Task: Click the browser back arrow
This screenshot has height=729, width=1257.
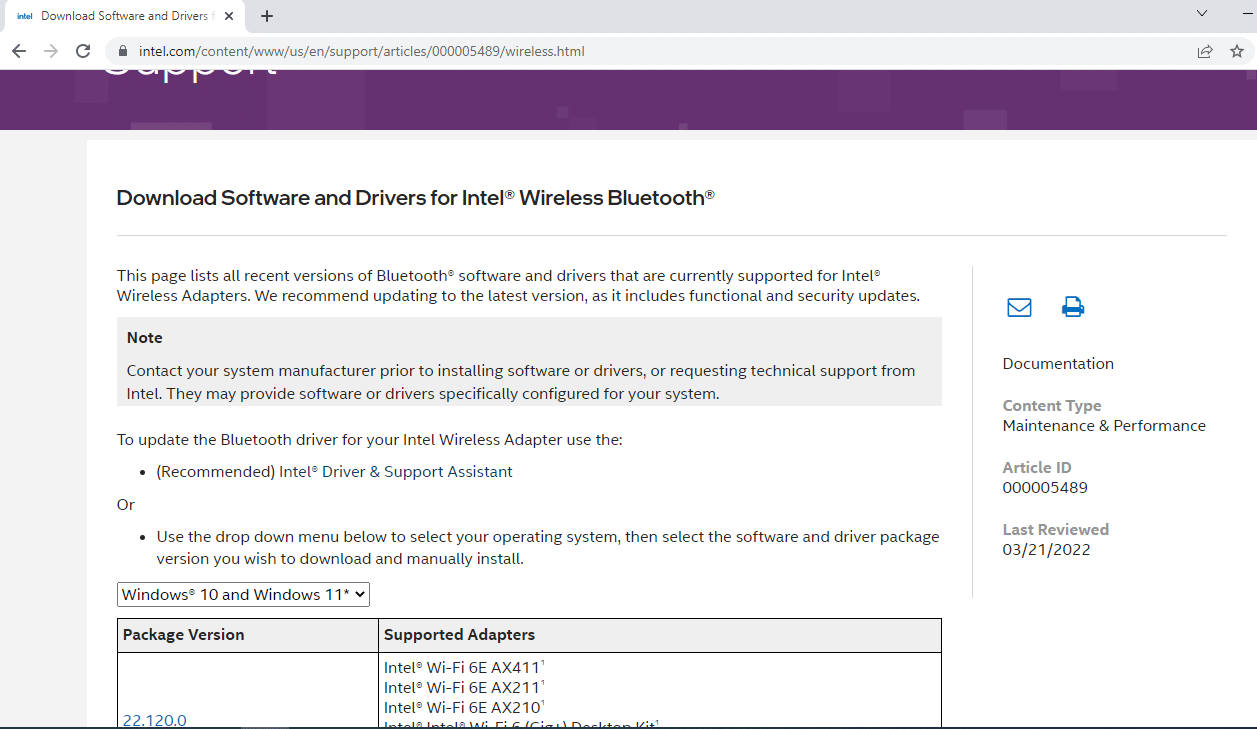Action: (x=18, y=51)
